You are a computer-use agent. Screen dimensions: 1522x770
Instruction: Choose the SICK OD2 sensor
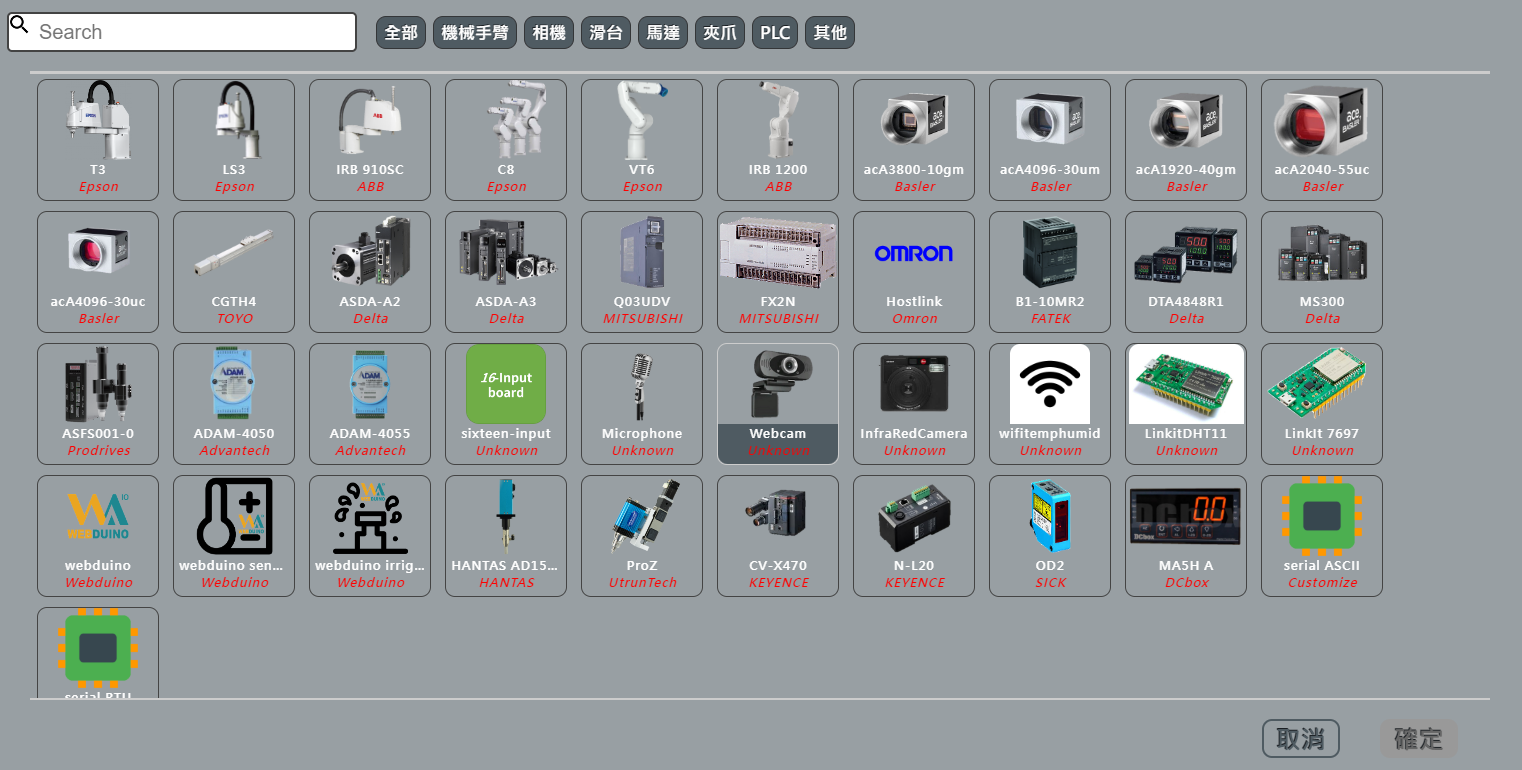tap(1050, 536)
